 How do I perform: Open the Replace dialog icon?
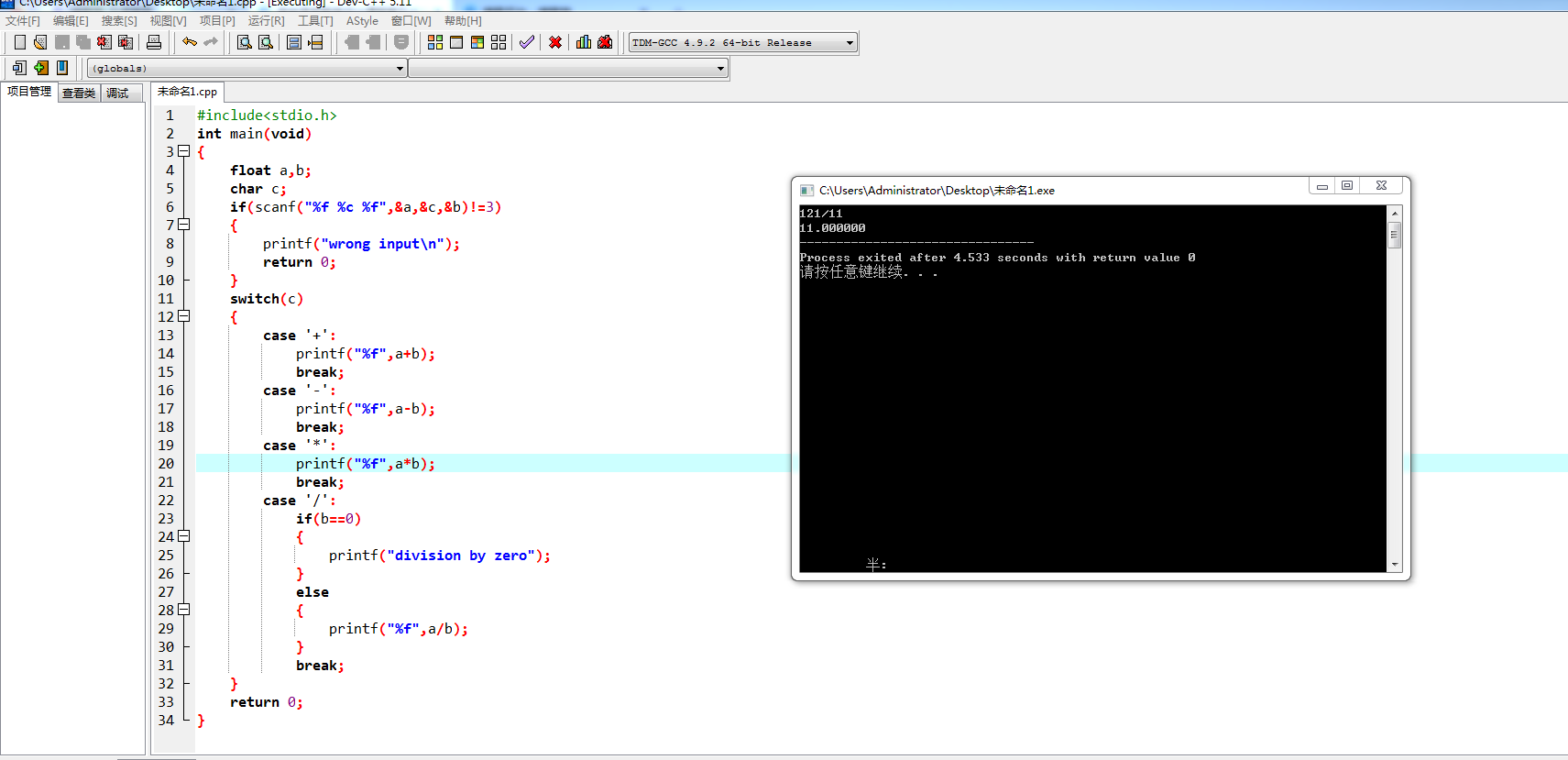click(x=266, y=42)
